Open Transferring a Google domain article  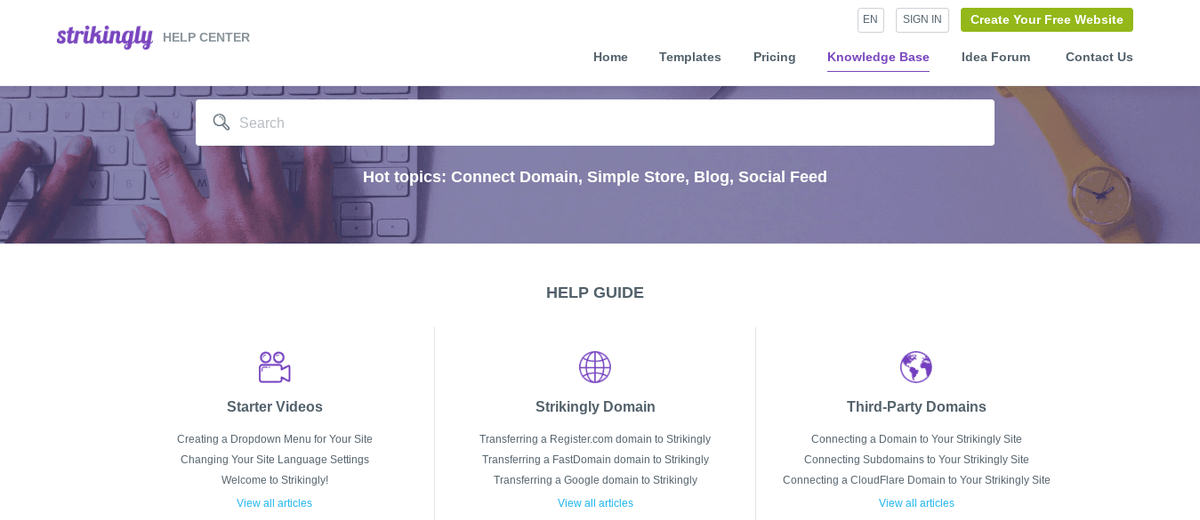tap(595, 480)
